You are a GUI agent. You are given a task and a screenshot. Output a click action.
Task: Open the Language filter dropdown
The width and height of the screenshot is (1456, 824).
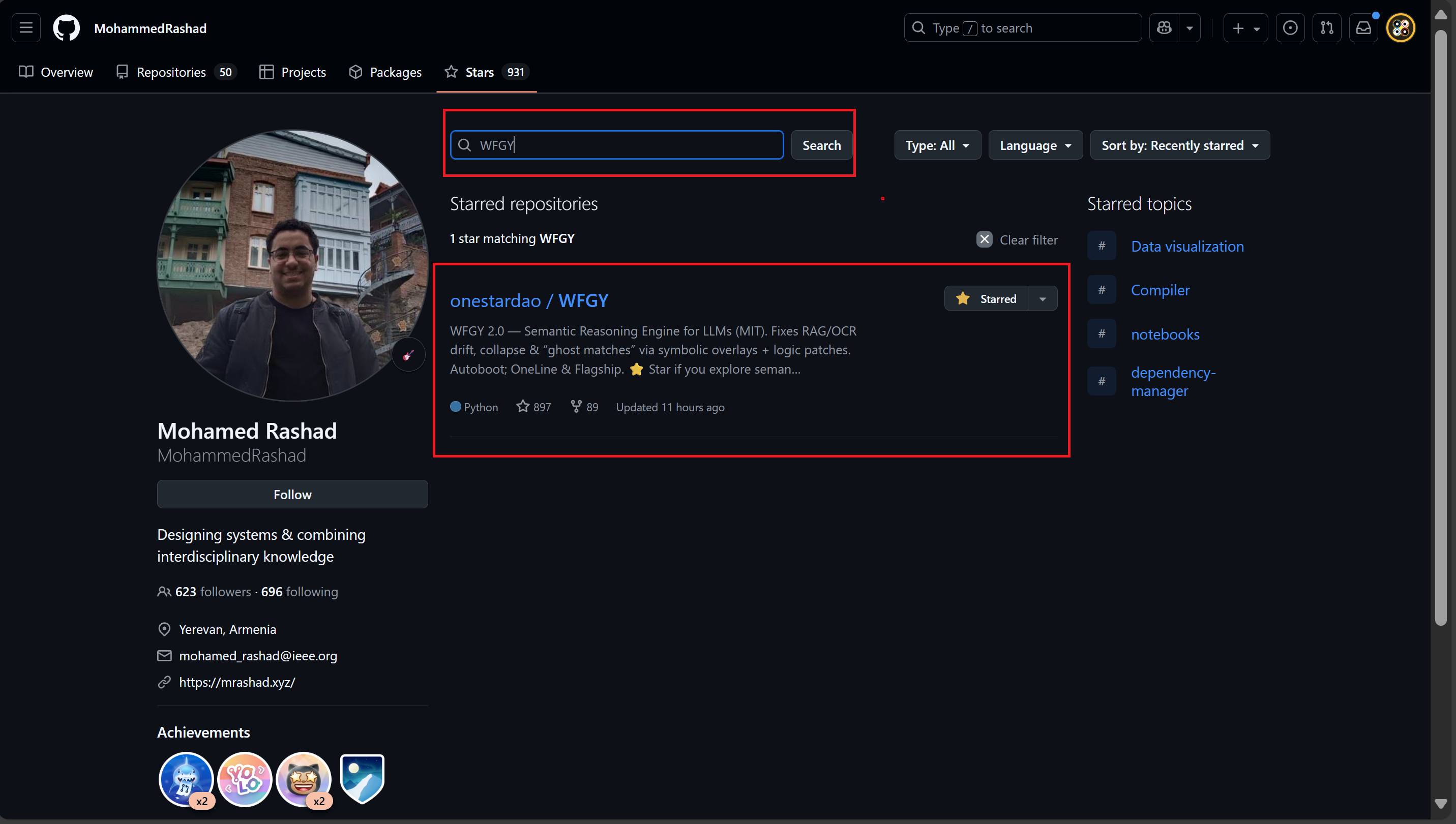(x=1035, y=145)
